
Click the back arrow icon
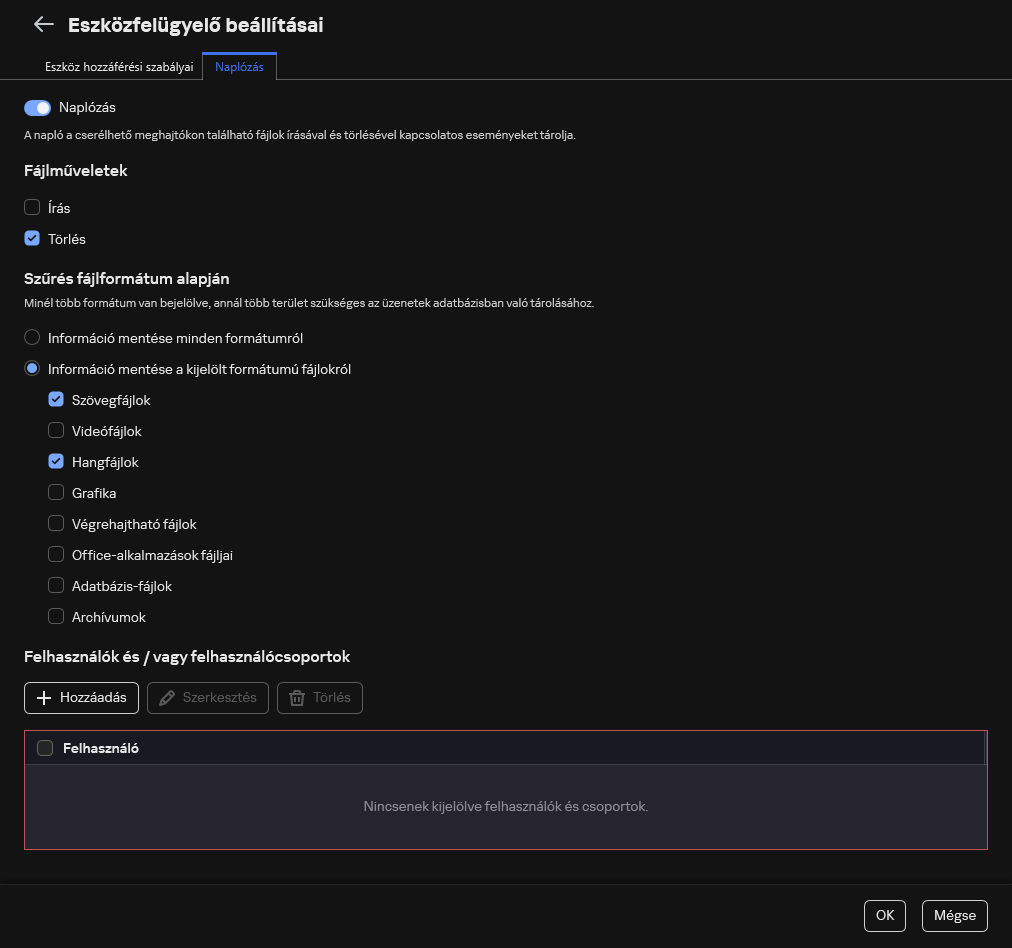click(43, 25)
